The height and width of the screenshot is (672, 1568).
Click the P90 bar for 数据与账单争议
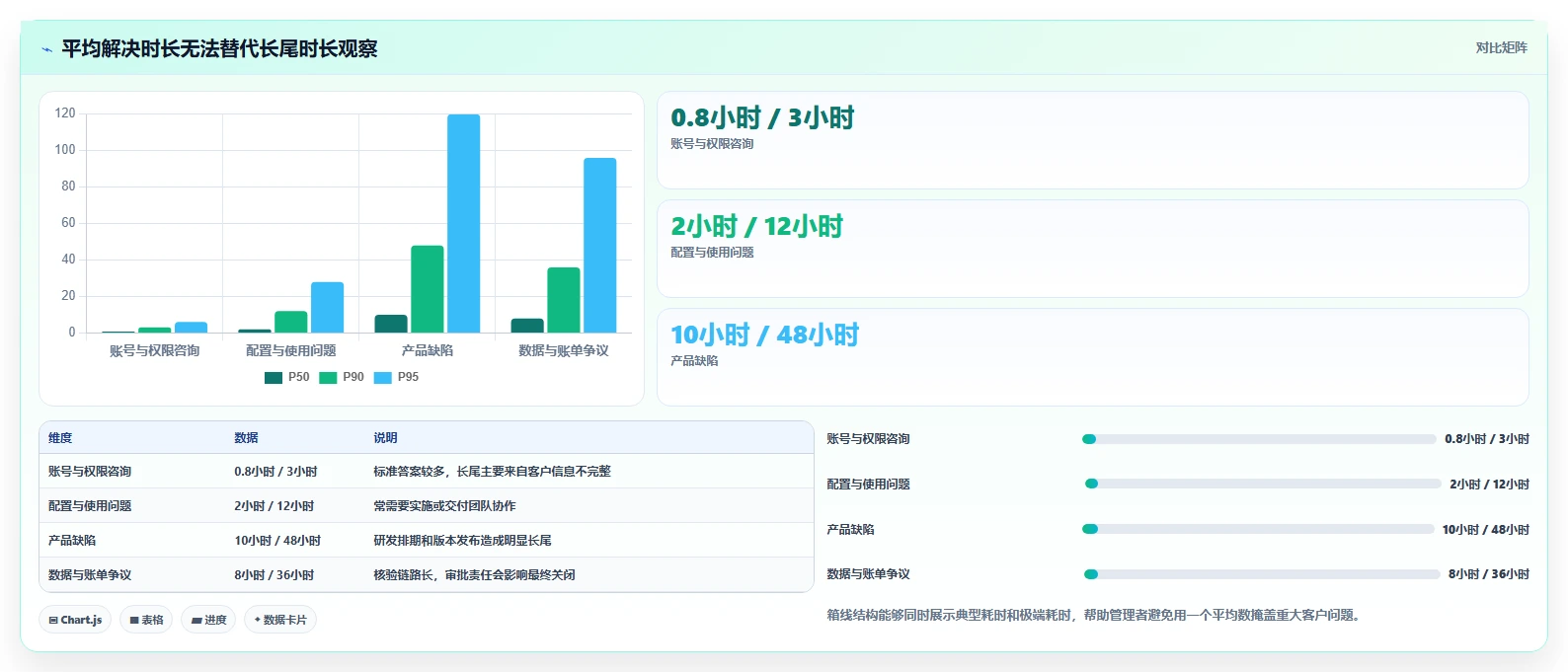tap(564, 300)
